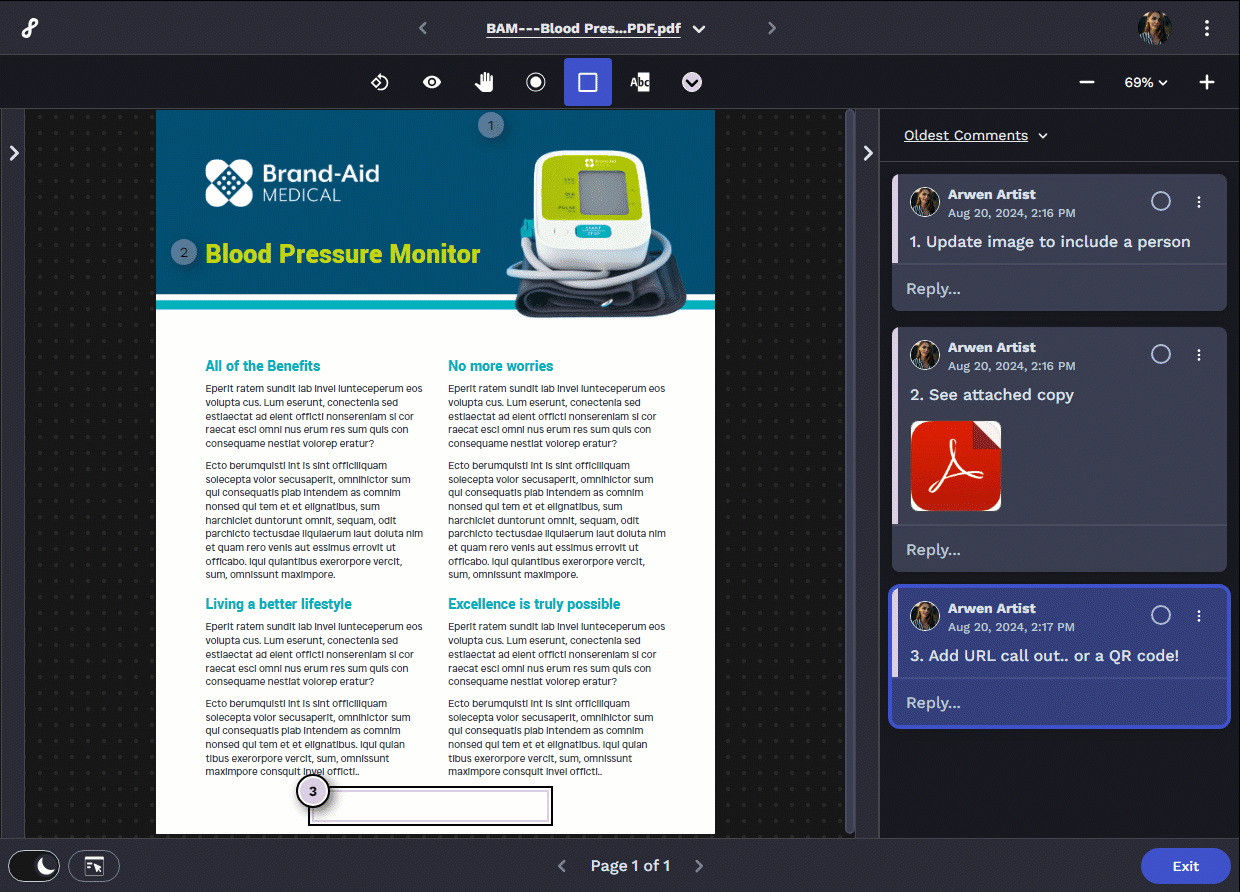The width and height of the screenshot is (1240, 892).
Task: Toggle dark mode with the moon switch
Action: click(35, 866)
